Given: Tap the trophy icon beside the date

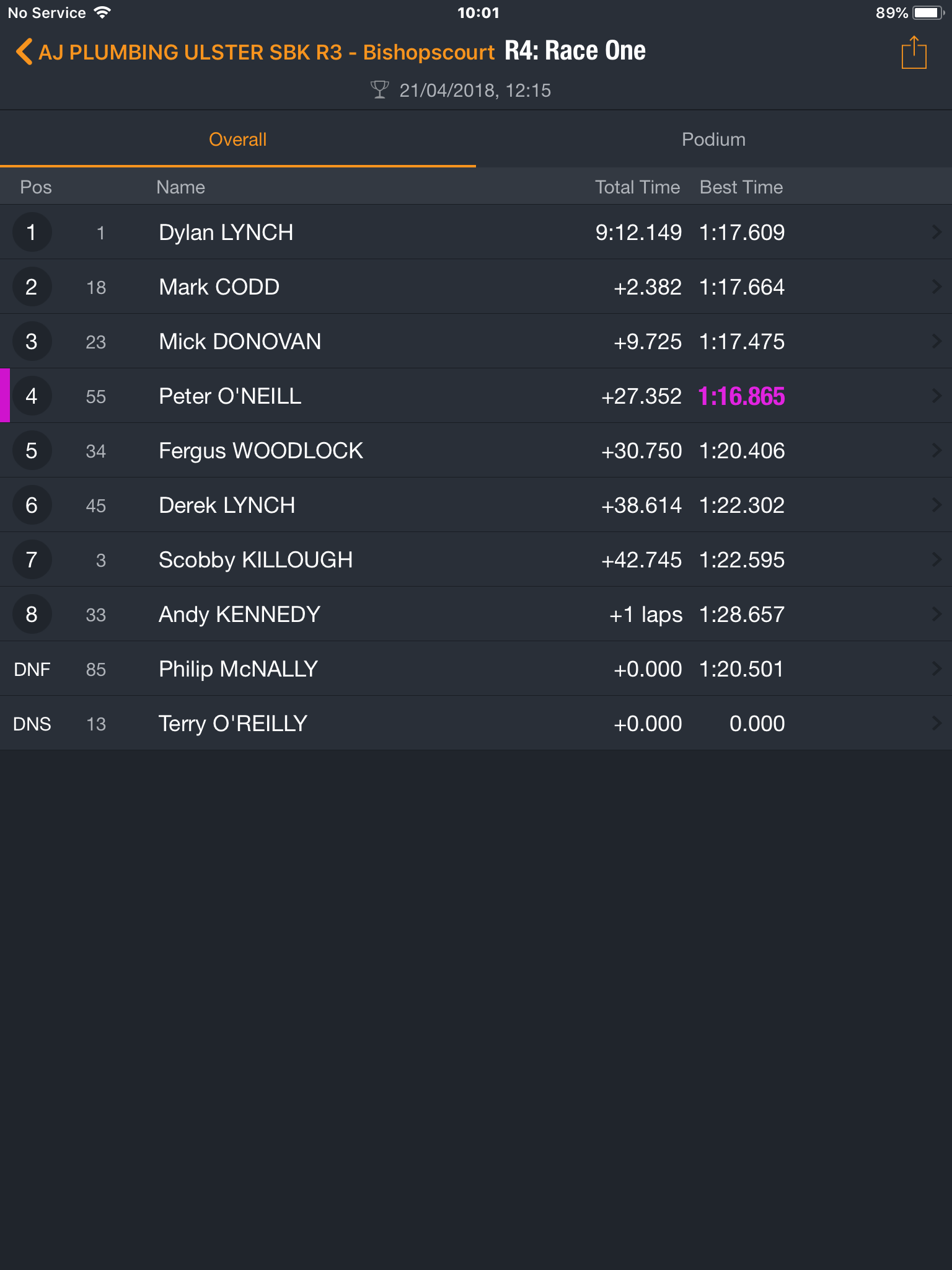Looking at the screenshot, I should [x=379, y=90].
